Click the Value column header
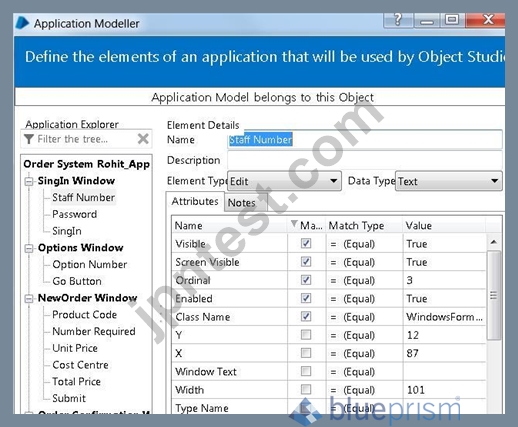This screenshot has height=427, width=518. coord(444,225)
